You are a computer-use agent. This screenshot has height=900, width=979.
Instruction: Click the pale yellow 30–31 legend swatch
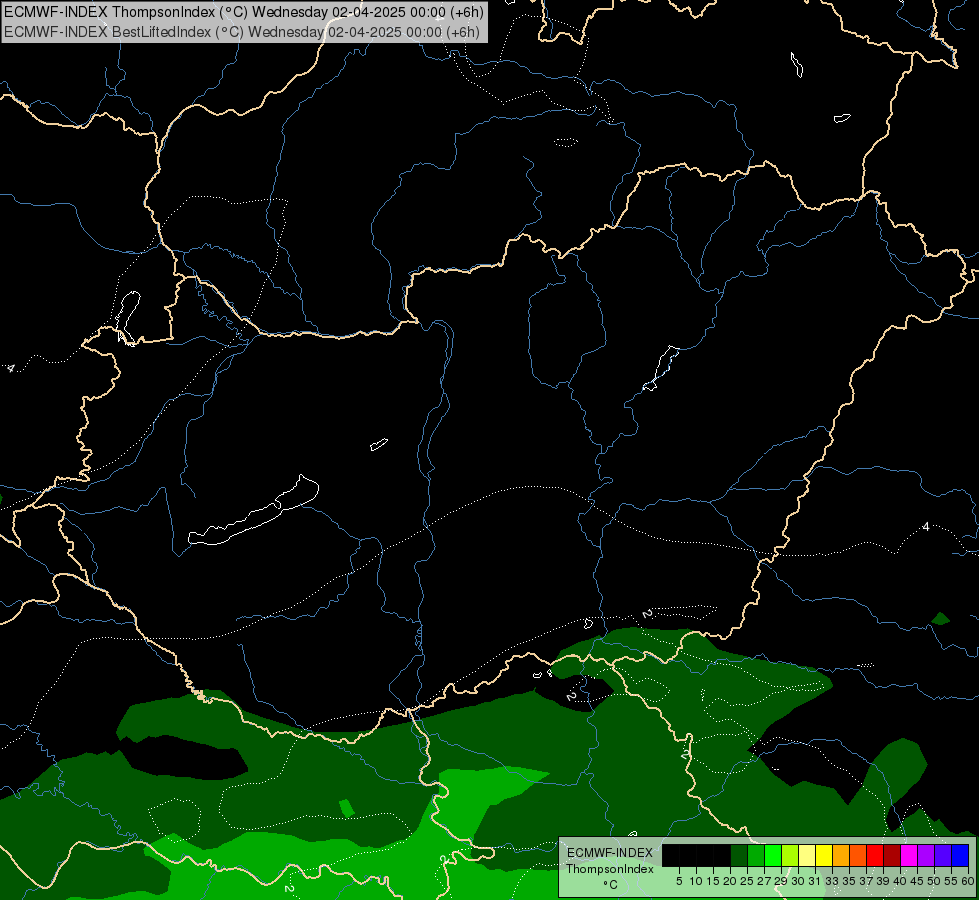point(807,855)
